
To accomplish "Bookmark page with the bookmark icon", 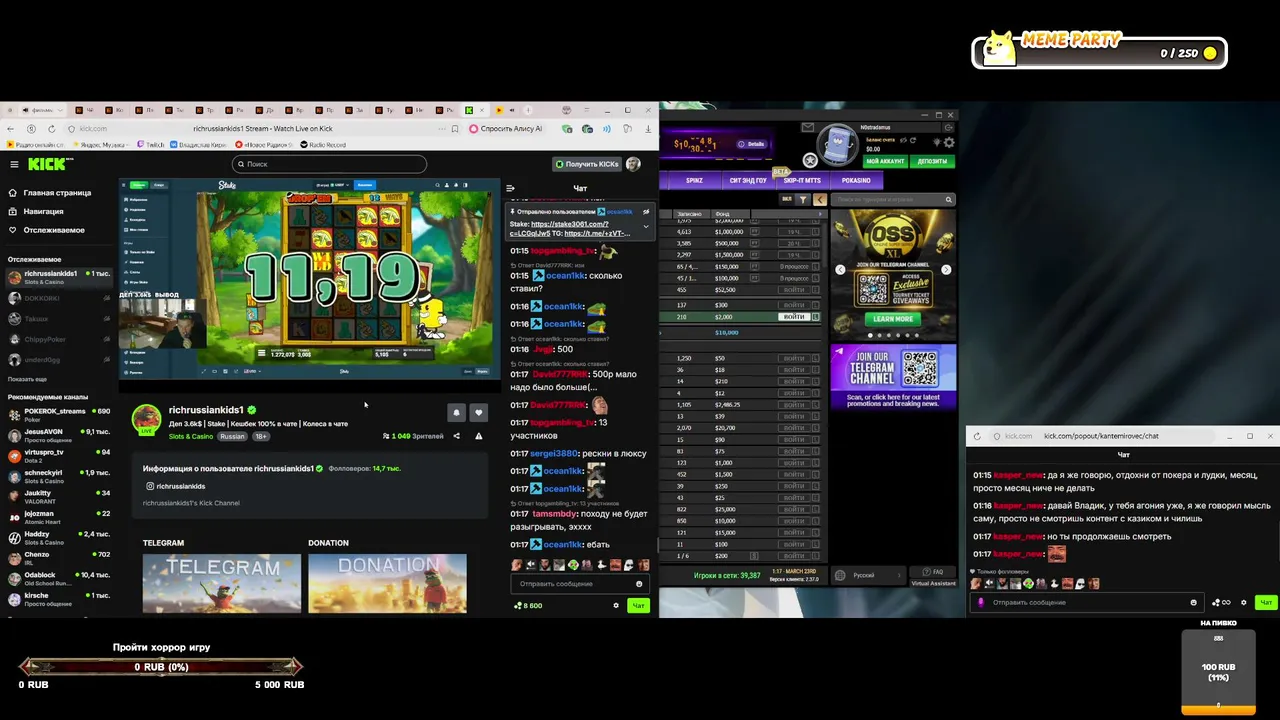I will tap(455, 128).
